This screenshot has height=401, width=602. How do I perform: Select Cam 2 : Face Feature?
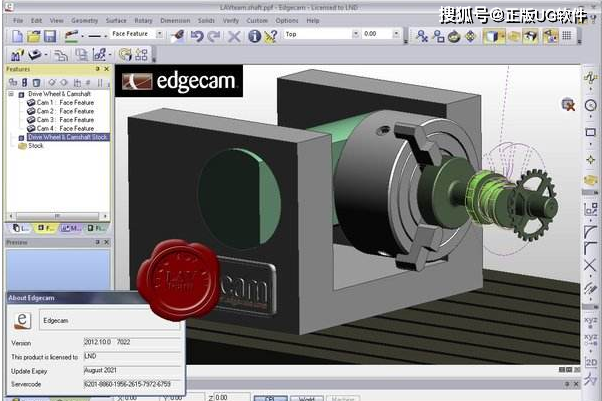[x=65, y=111]
